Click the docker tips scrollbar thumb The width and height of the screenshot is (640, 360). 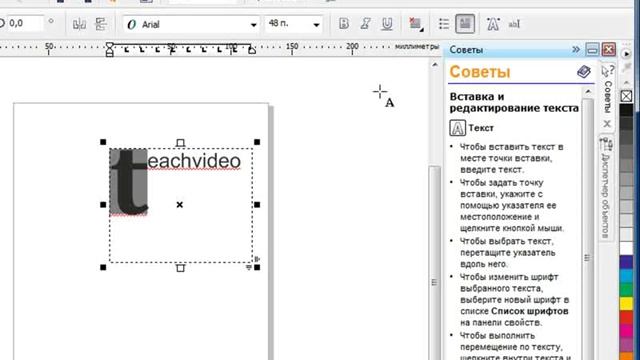coord(587,257)
